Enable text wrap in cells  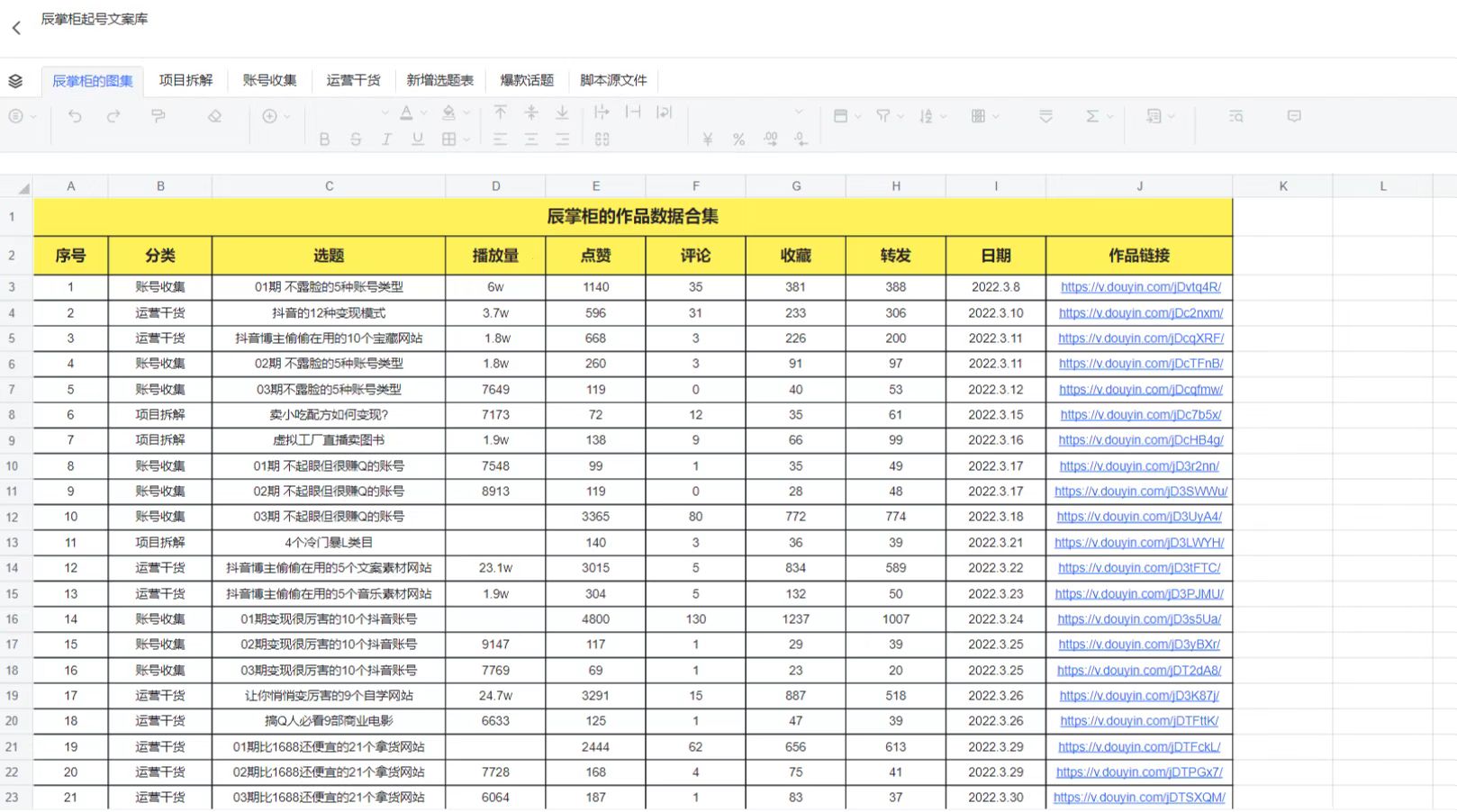coord(664,113)
